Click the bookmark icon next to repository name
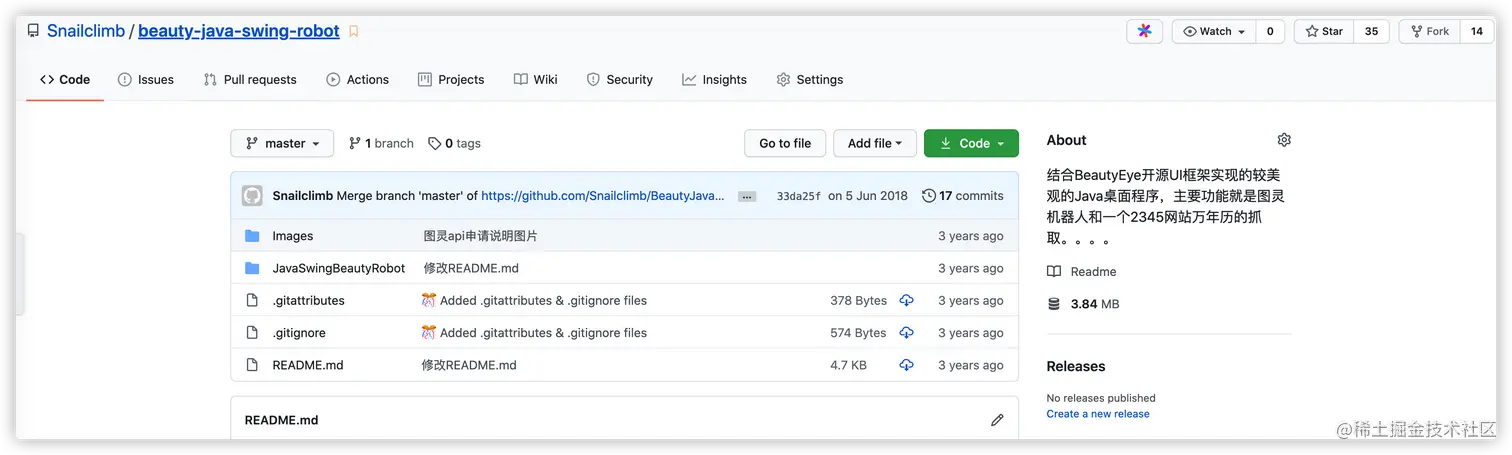The width and height of the screenshot is (1512, 455). (353, 32)
